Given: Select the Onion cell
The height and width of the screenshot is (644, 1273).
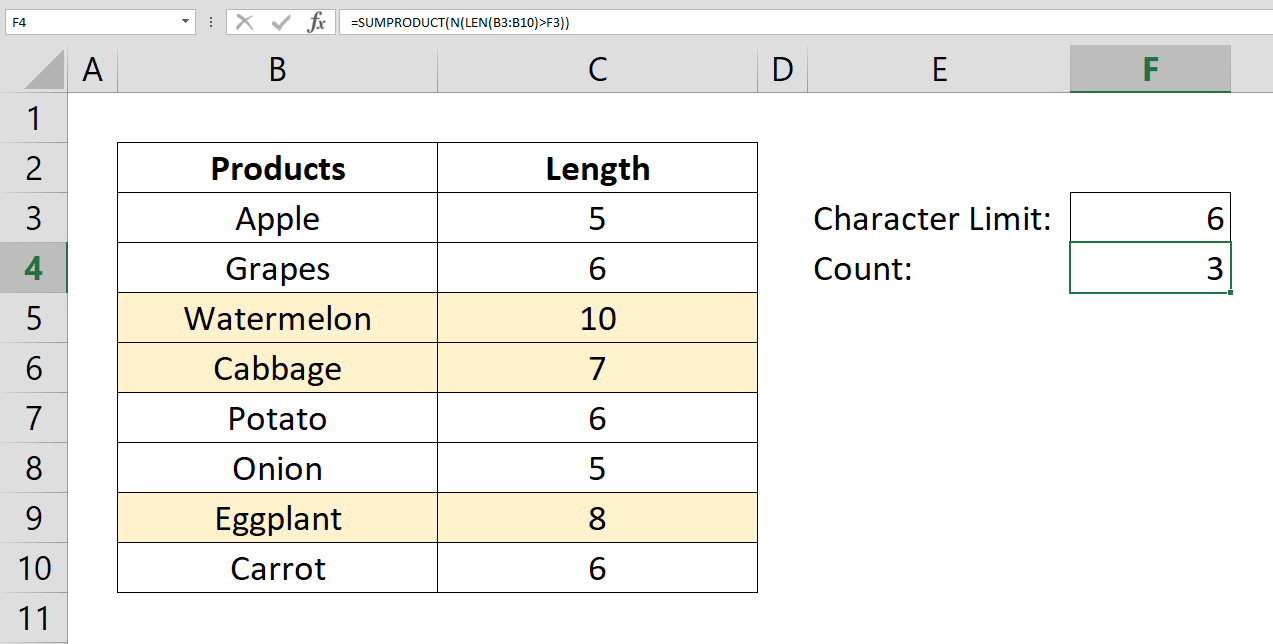Looking at the screenshot, I should click(x=278, y=468).
